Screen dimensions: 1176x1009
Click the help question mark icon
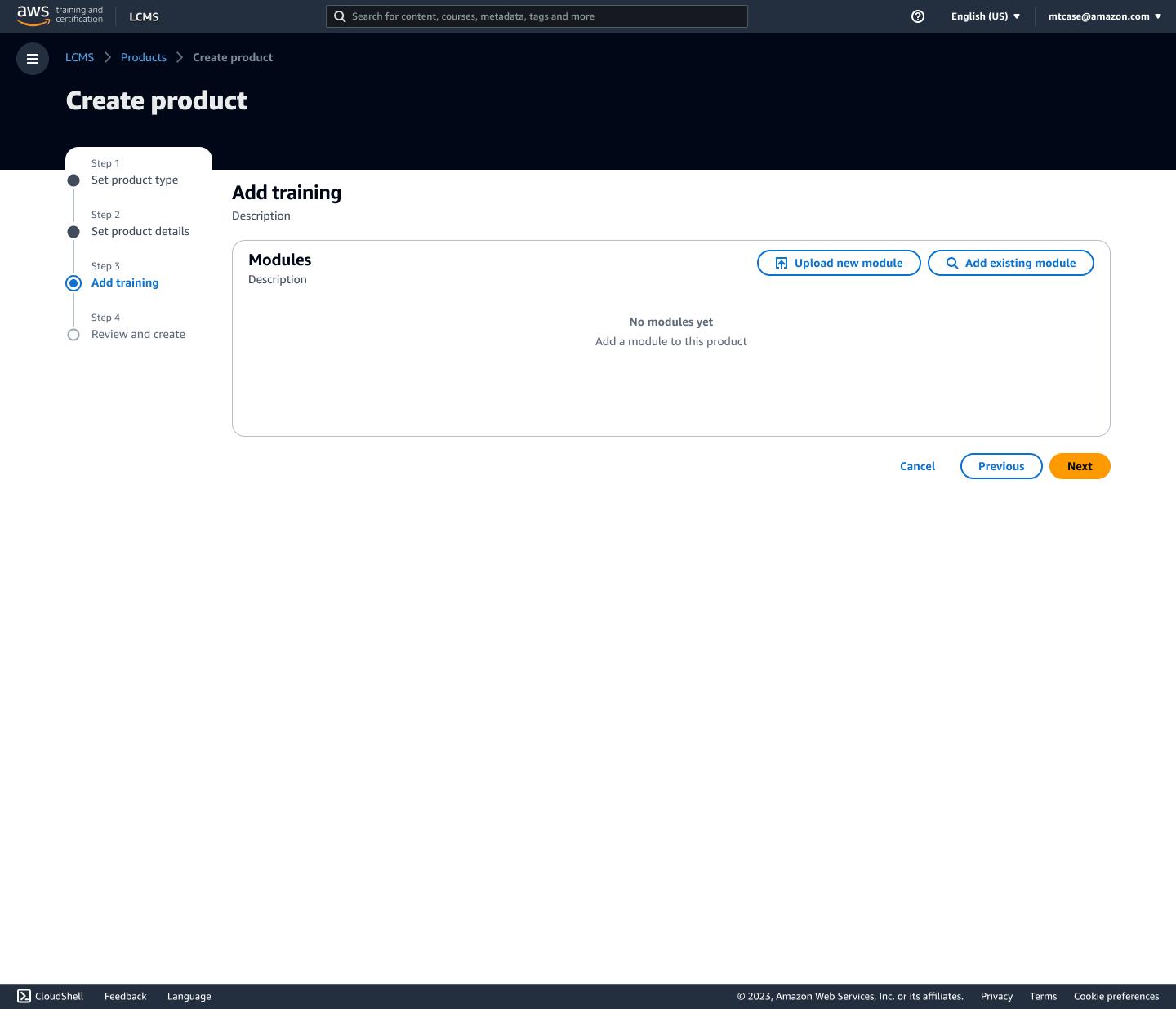point(917,16)
